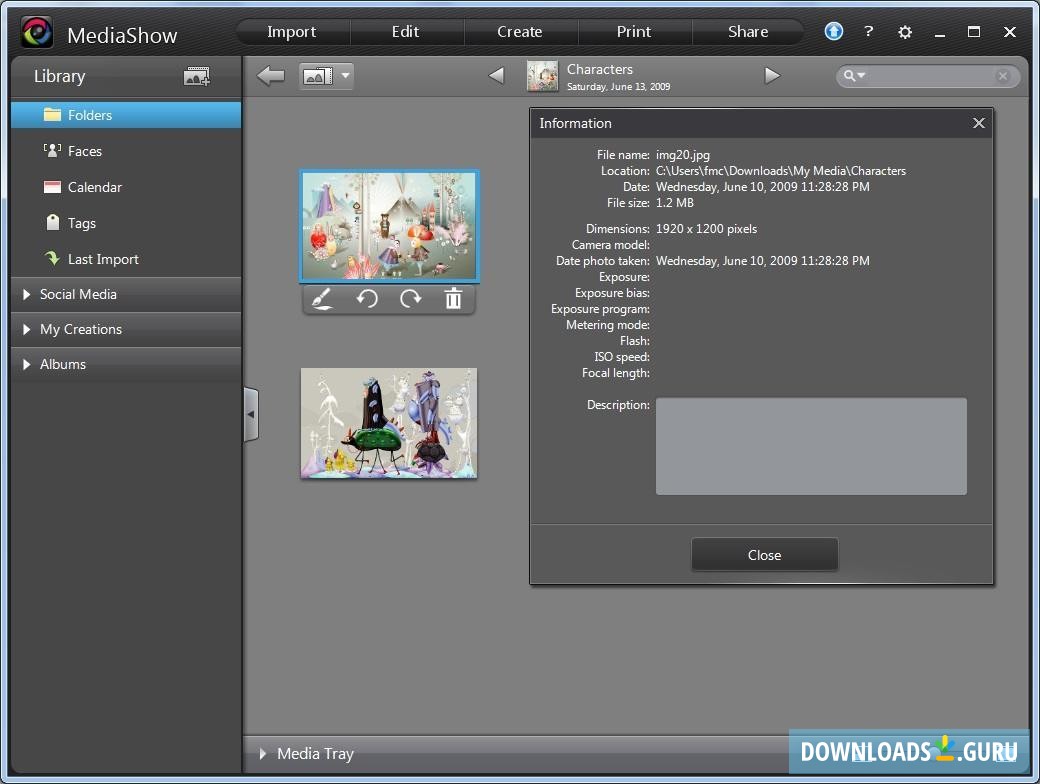Rotate the photo clockwise

coord(411,299)
